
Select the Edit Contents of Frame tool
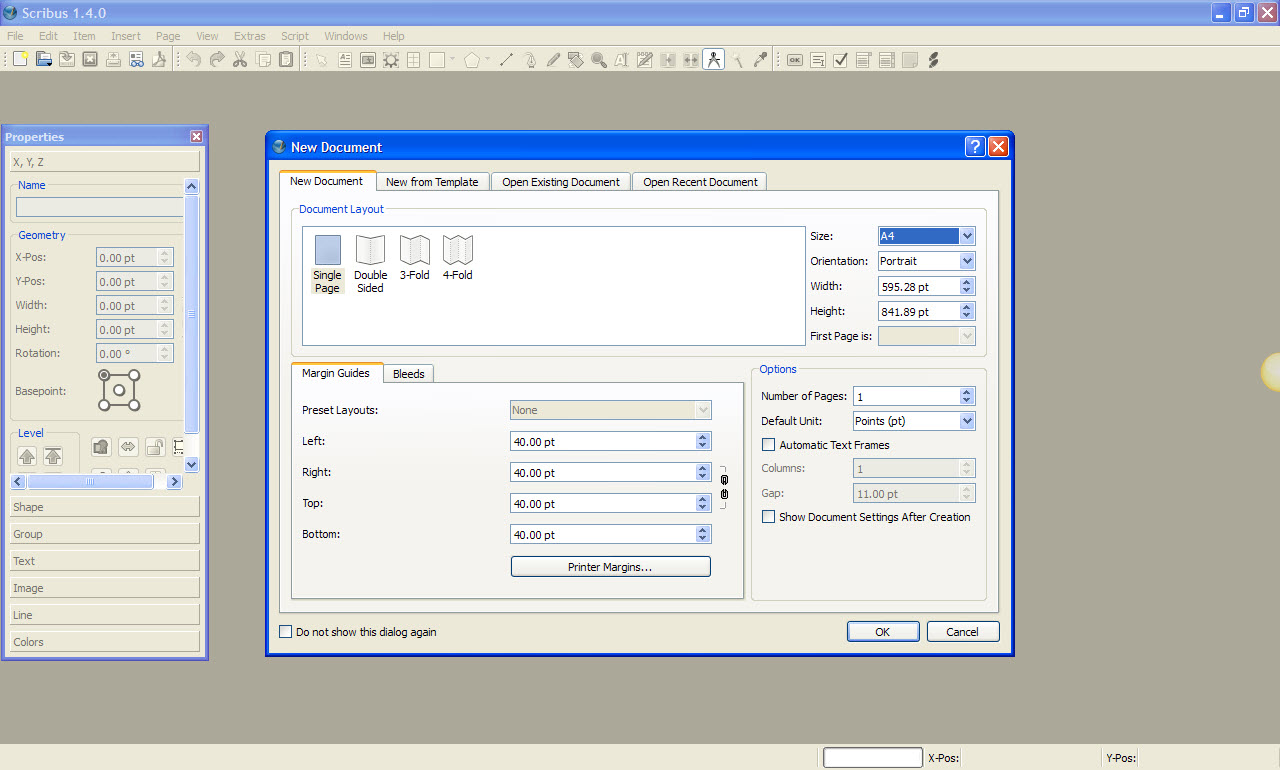click(x=621, y=59)
